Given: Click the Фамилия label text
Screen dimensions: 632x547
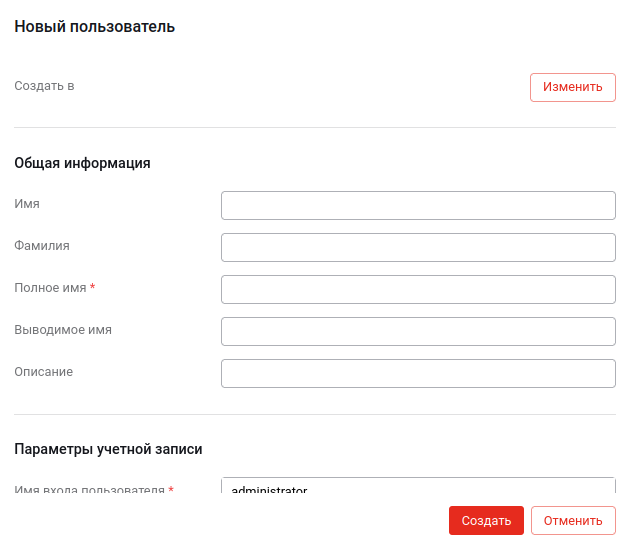Looking at the screenshot, I should click(42, 245).
